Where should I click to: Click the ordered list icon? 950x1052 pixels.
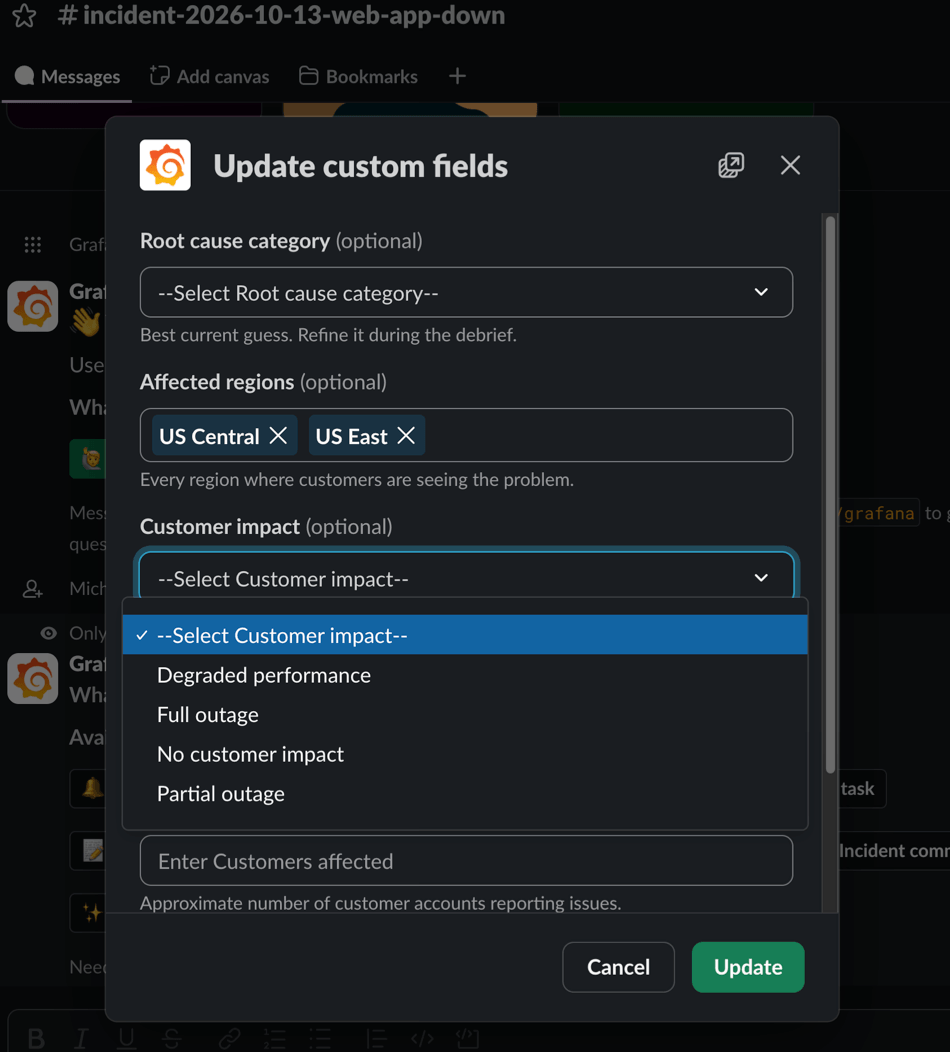[x=274, y=1039]
